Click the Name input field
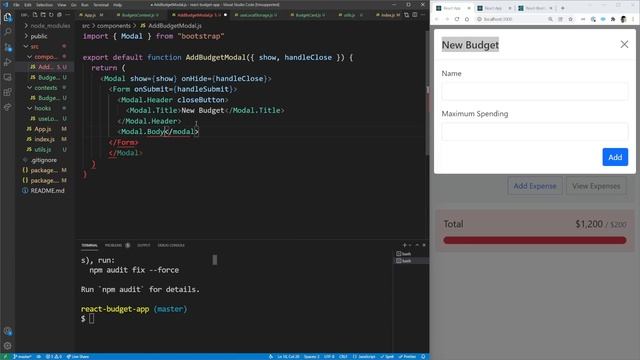 click(535, 91)
